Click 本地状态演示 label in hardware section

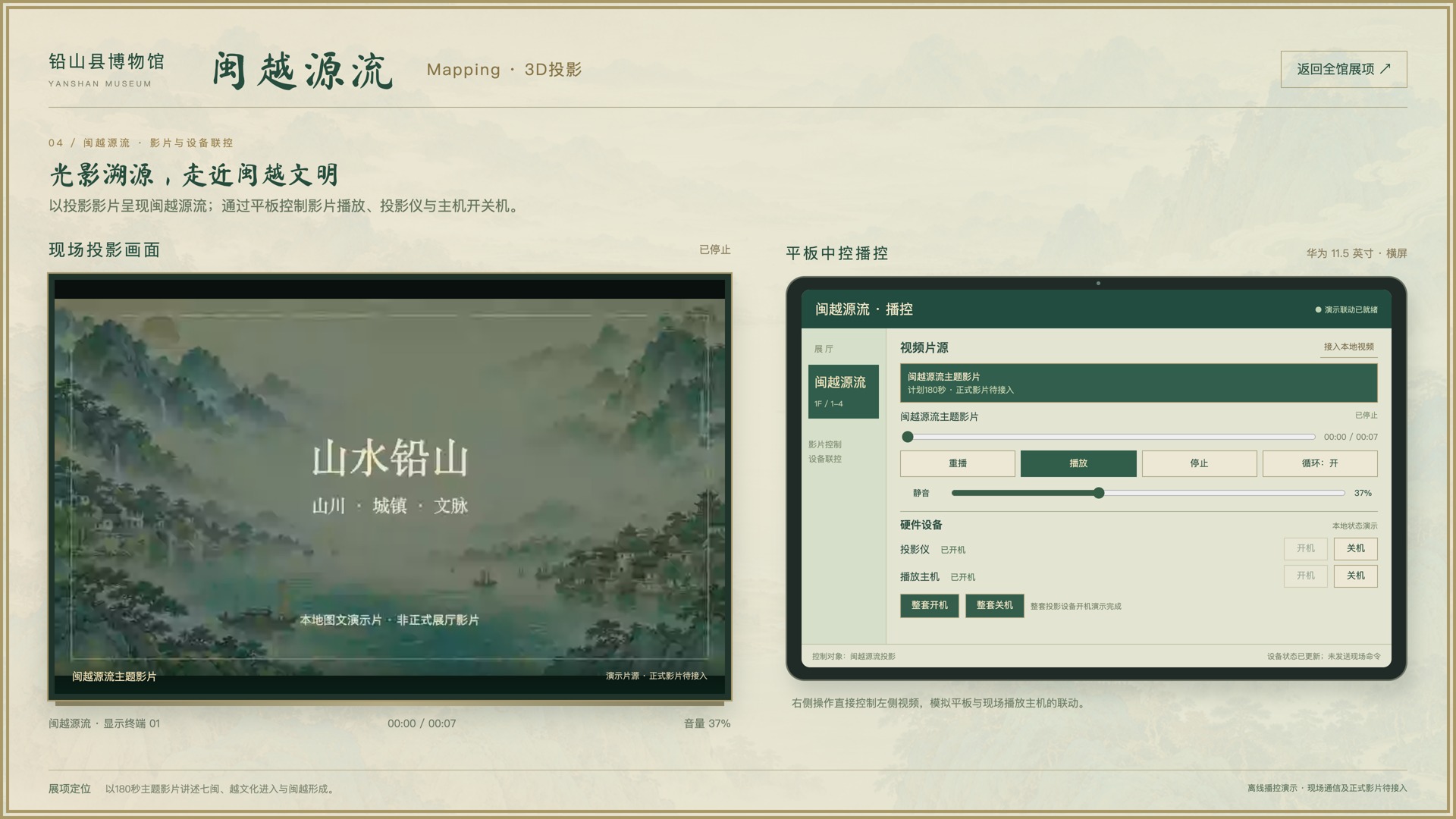(x=1354, y=526)
